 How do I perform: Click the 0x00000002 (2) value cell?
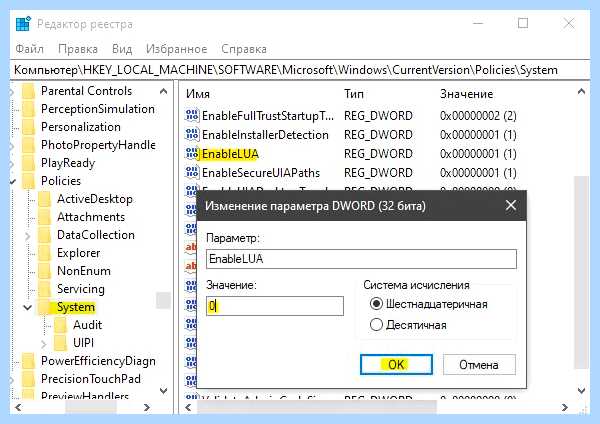[478, 115]
